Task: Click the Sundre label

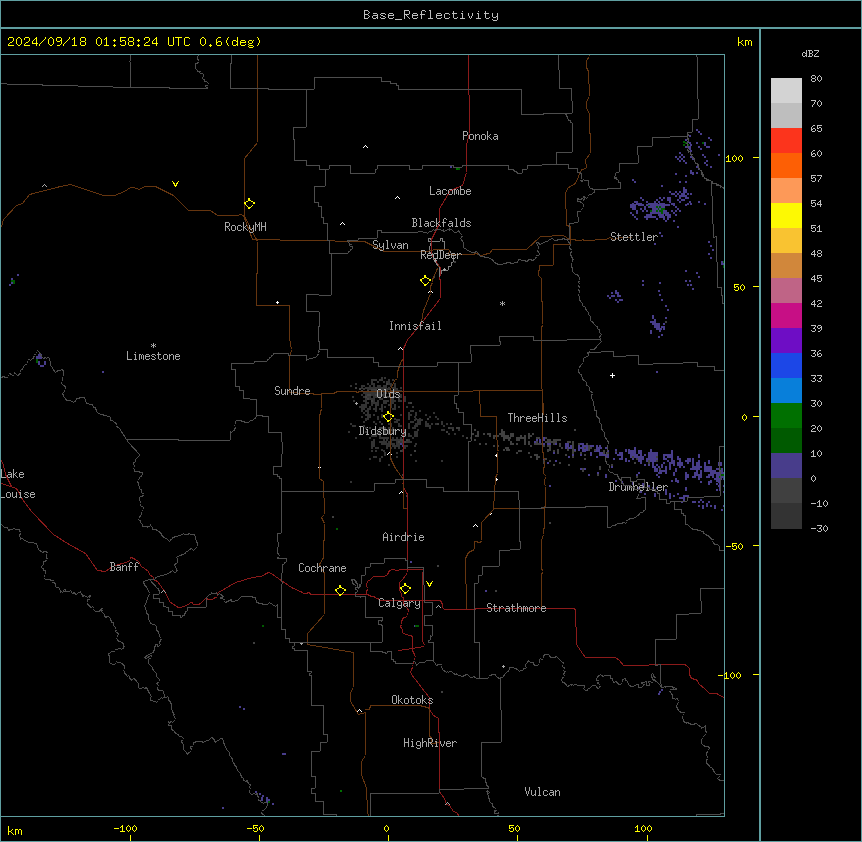Action: [292, 391]
